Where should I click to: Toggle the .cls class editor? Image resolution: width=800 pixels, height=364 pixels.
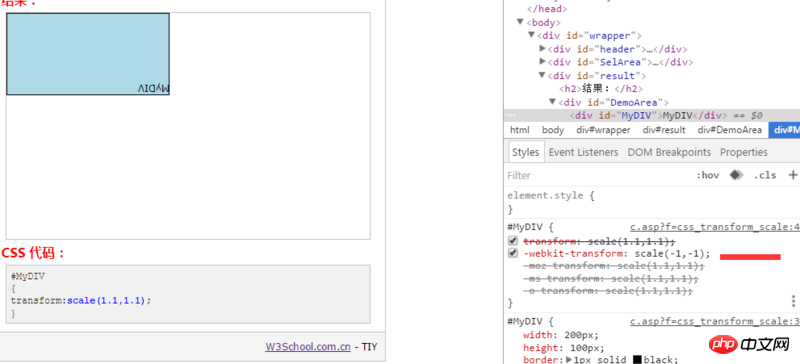pyautogui.click(x=765, y=175)
